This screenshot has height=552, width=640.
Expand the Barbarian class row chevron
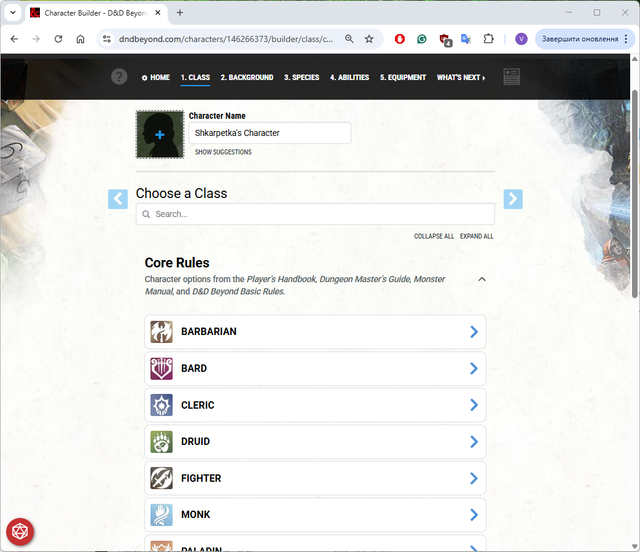click(474, 332)
